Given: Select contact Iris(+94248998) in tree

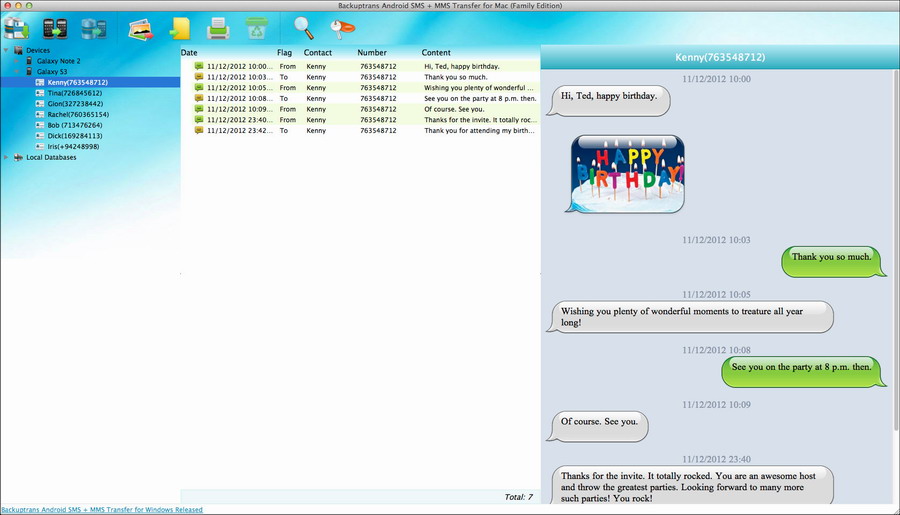Looking at the screenshot, I should [x=73, y=146].
